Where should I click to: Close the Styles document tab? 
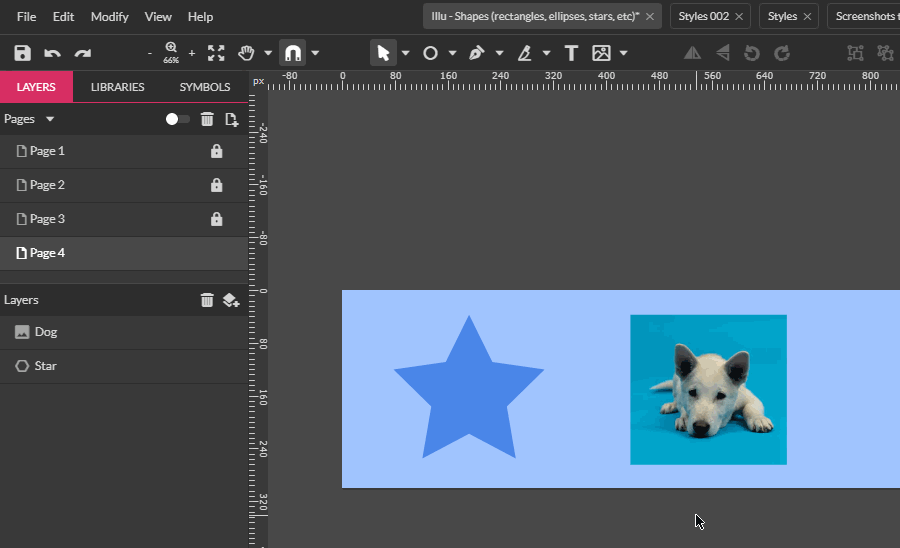[807, 17]
